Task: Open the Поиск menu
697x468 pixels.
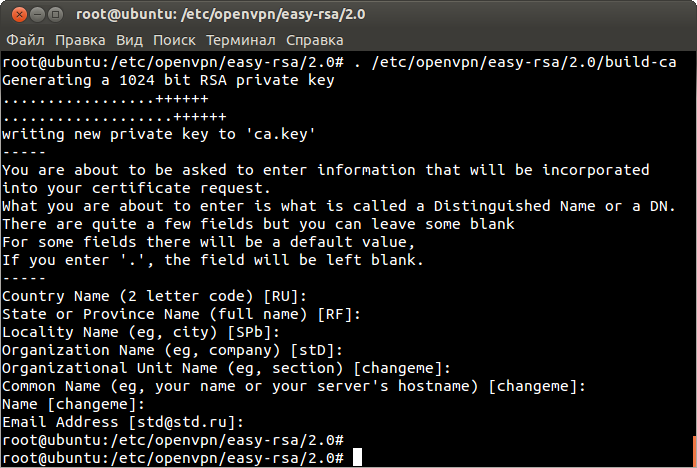Action: coord(174,40)
